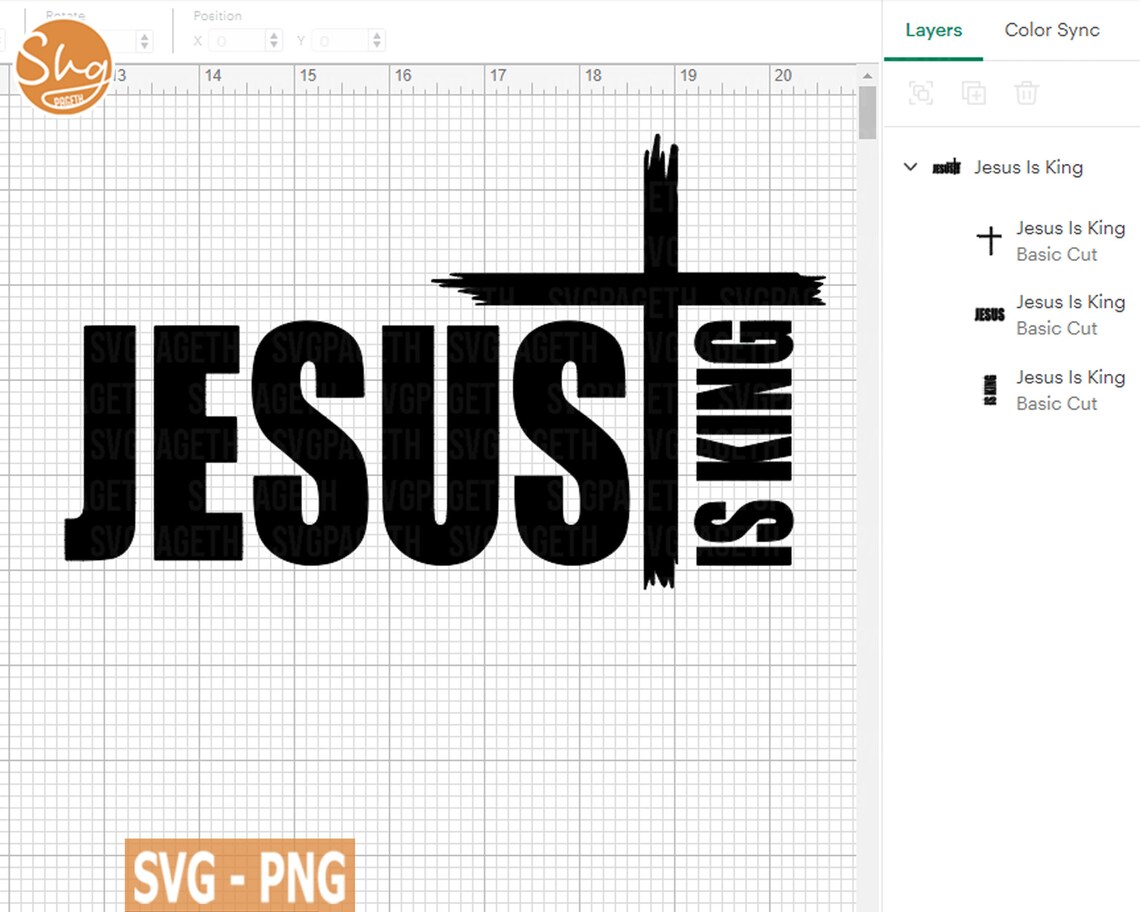Open Basic Cut linetype for the JESUS layer
1140x912 pixels.
1056,328
